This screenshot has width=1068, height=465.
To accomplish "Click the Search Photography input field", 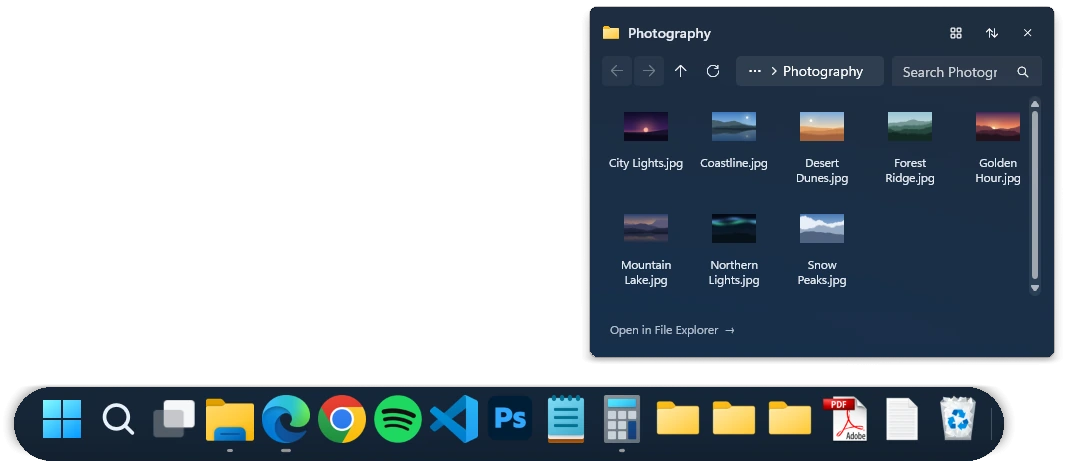I will [967, 71].
